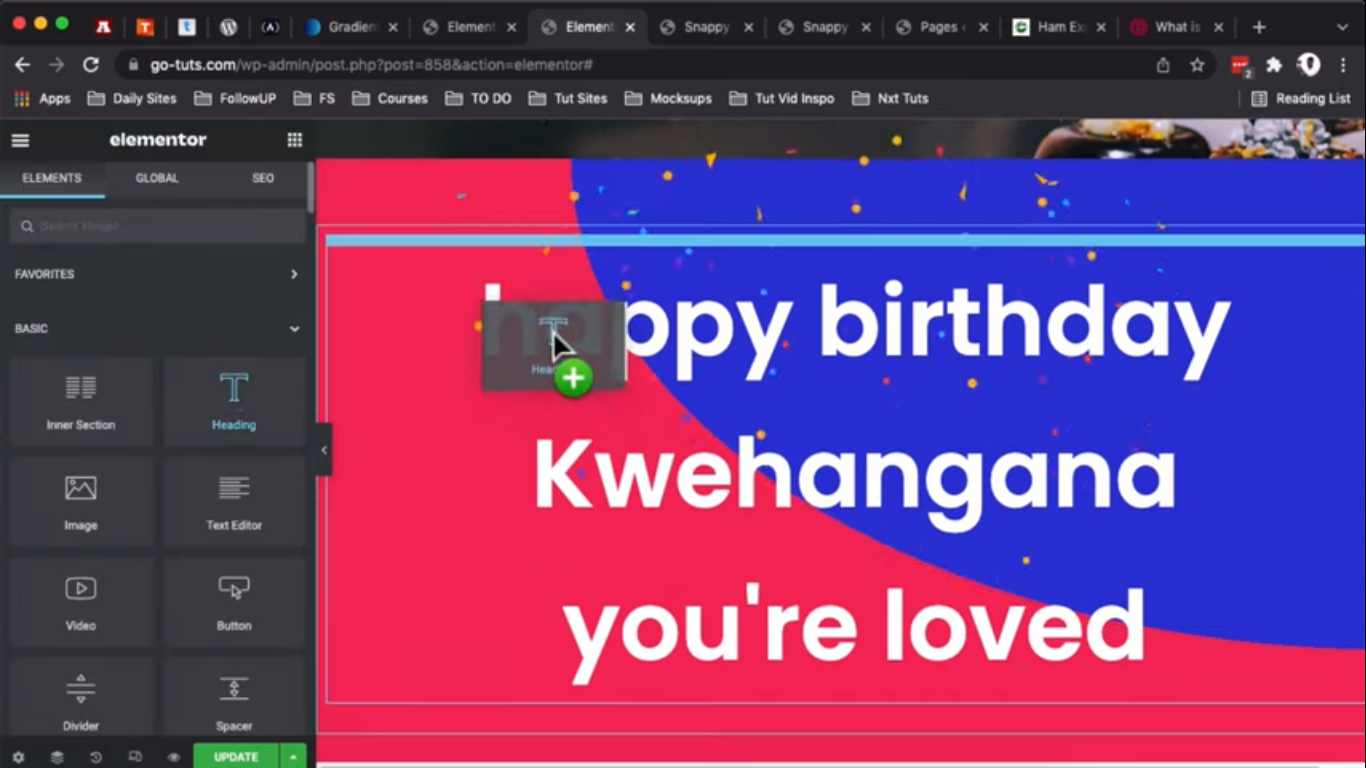The height and width of the screenshot is (768, 1366).
Task: Open the Apps bookmarks shortcut
Action: point(42,98)
